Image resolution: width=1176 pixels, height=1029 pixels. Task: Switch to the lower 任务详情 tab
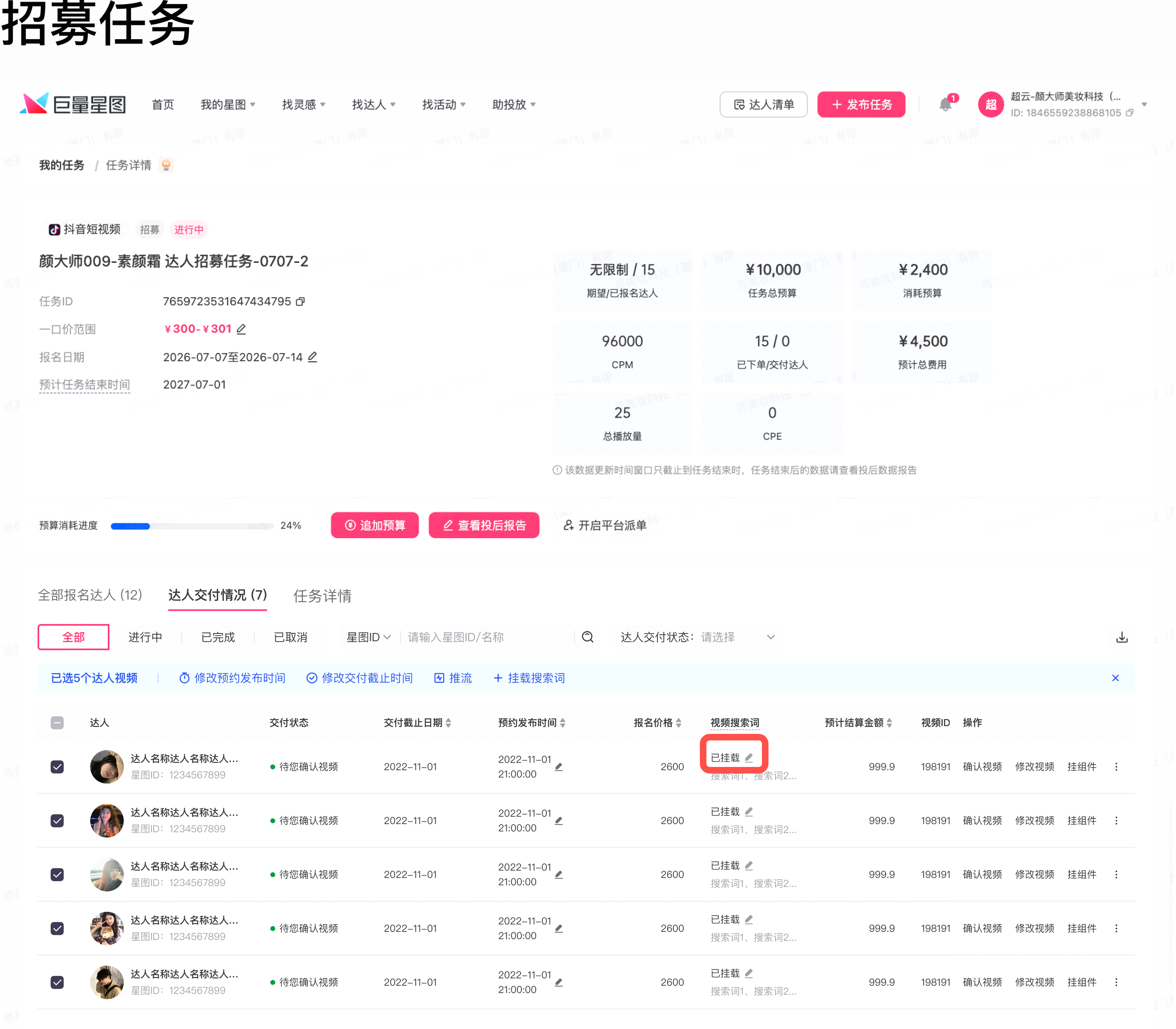tap(322, 596)
